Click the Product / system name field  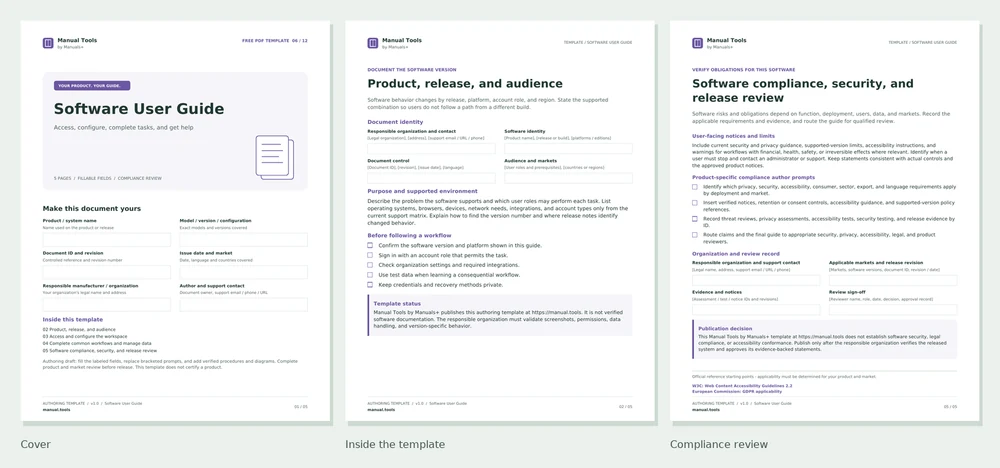(107, 240)
